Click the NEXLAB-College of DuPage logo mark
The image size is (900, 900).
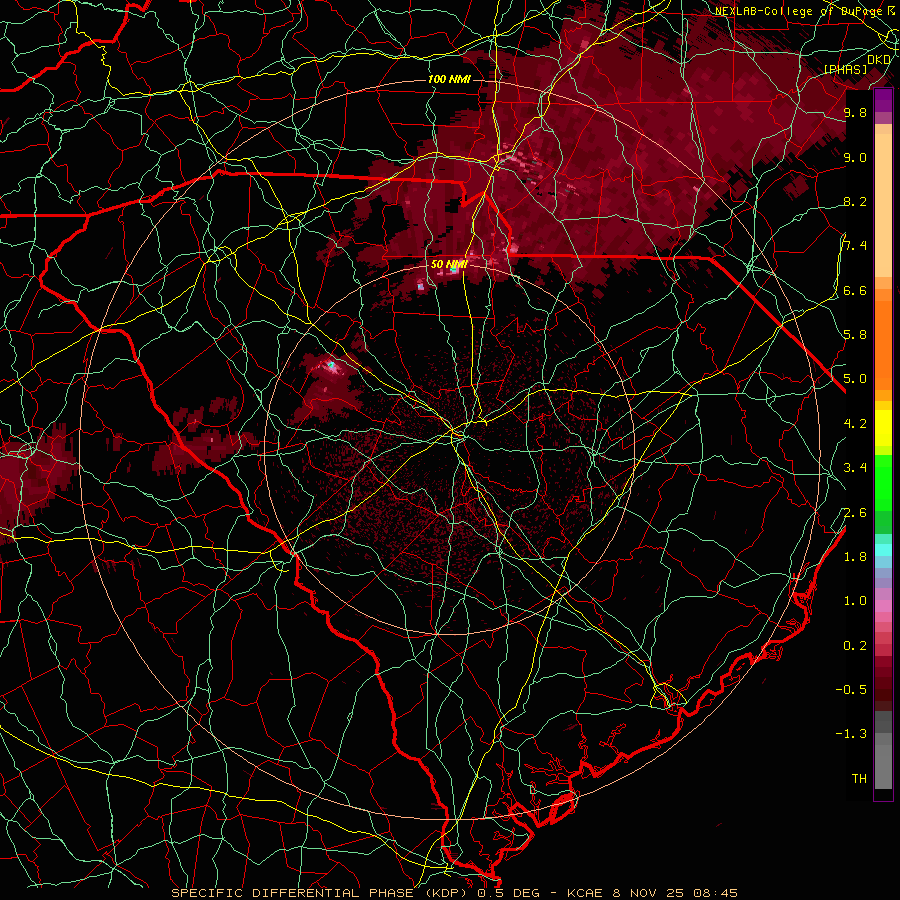[891, 10]
